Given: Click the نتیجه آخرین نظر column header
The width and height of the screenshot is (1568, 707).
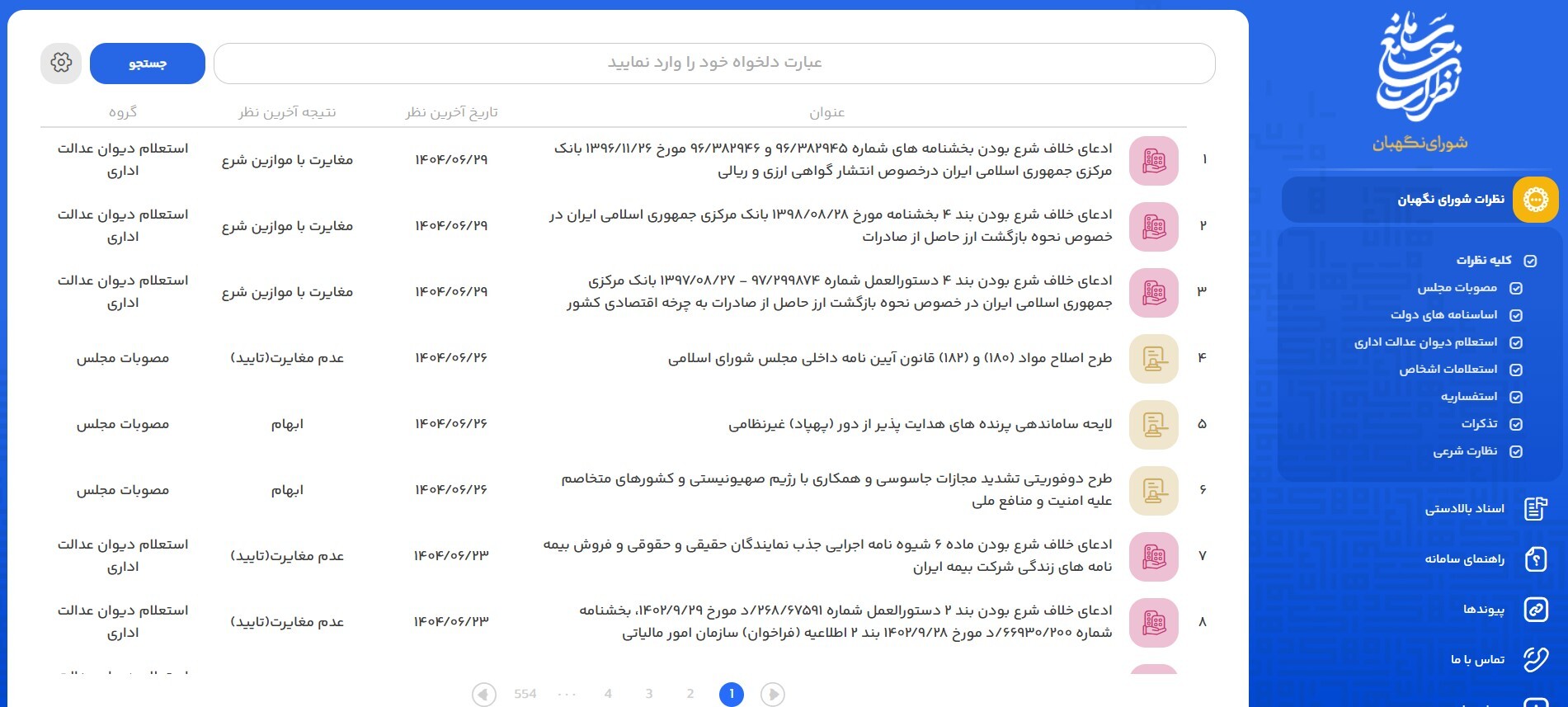Looking at the screenshot, I should tap(287, 112).
